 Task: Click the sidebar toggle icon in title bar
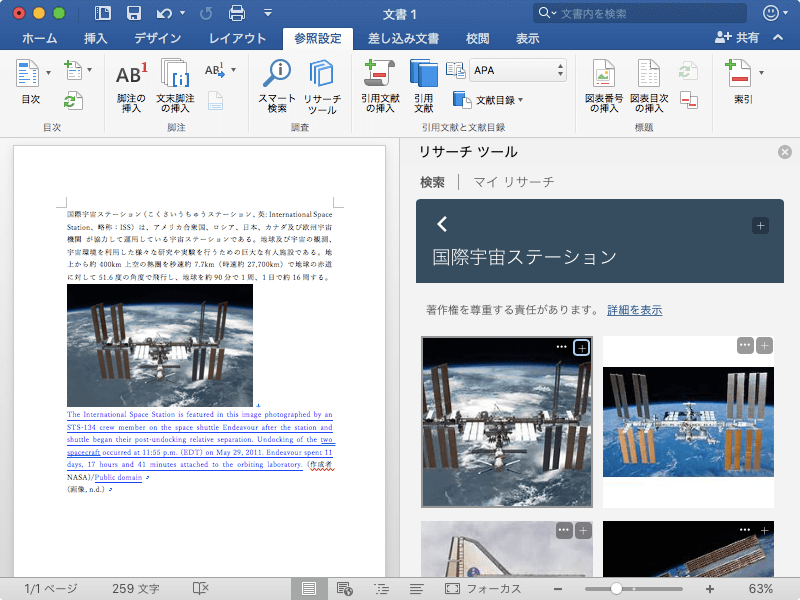click(x=103, y=13)
